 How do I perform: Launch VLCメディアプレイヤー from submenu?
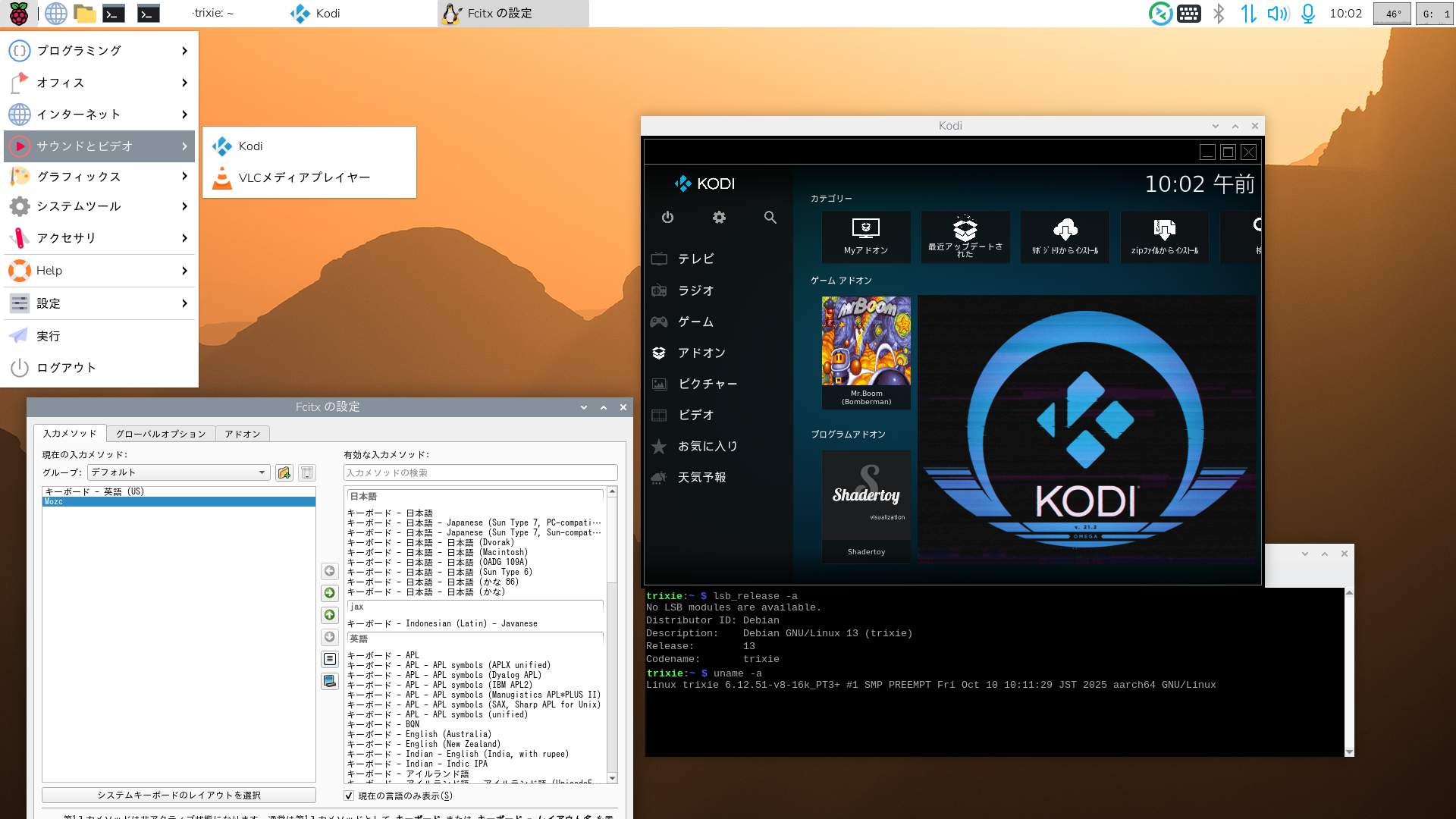(304, 177)
